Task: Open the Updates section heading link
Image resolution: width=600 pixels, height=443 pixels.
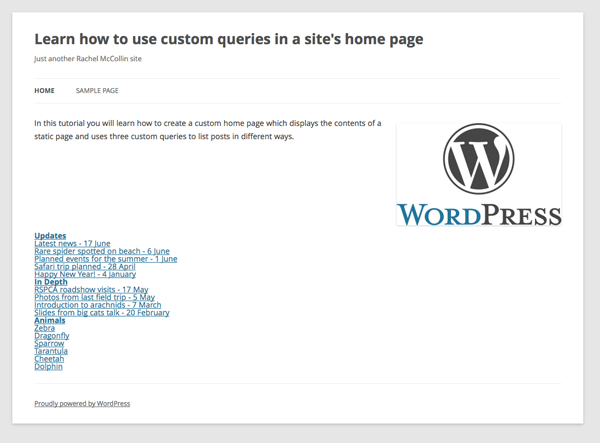Action: (x=50, y=236)
